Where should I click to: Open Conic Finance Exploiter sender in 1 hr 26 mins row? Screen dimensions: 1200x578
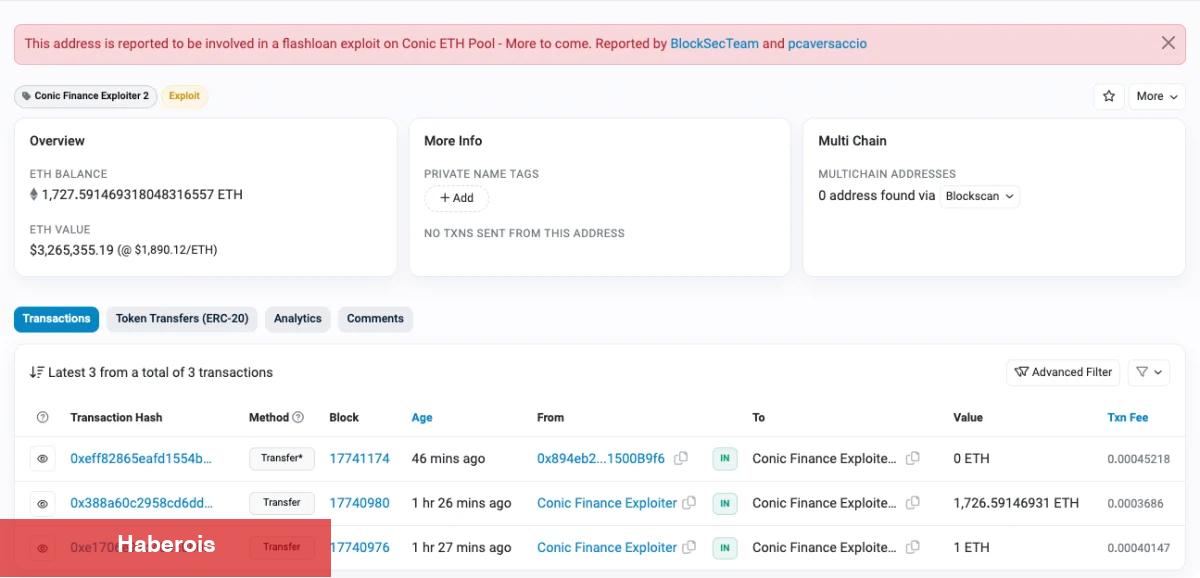607,503
